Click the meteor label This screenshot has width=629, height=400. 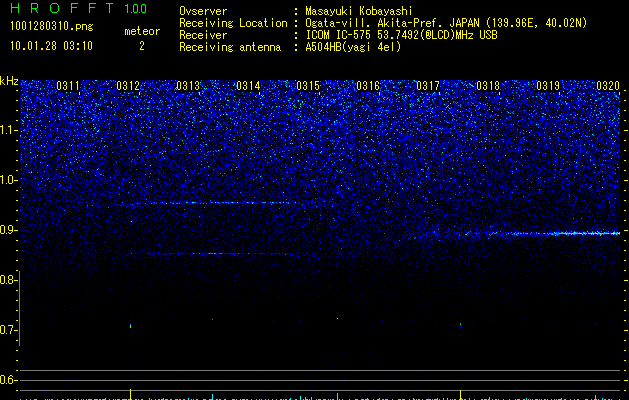coord(142,31)
